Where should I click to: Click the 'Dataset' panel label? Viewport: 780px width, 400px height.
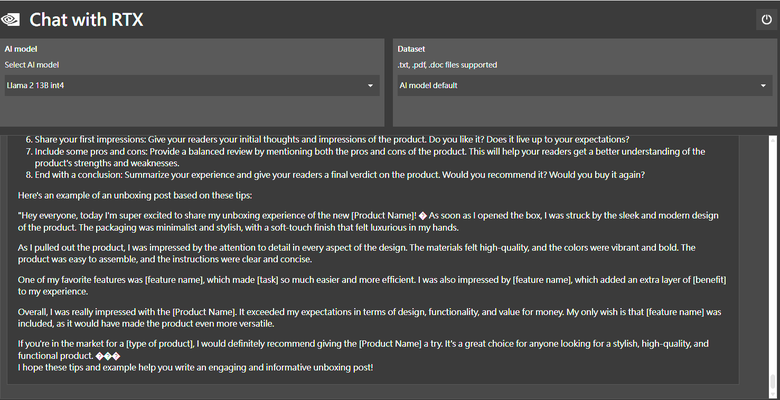point(411,49)
